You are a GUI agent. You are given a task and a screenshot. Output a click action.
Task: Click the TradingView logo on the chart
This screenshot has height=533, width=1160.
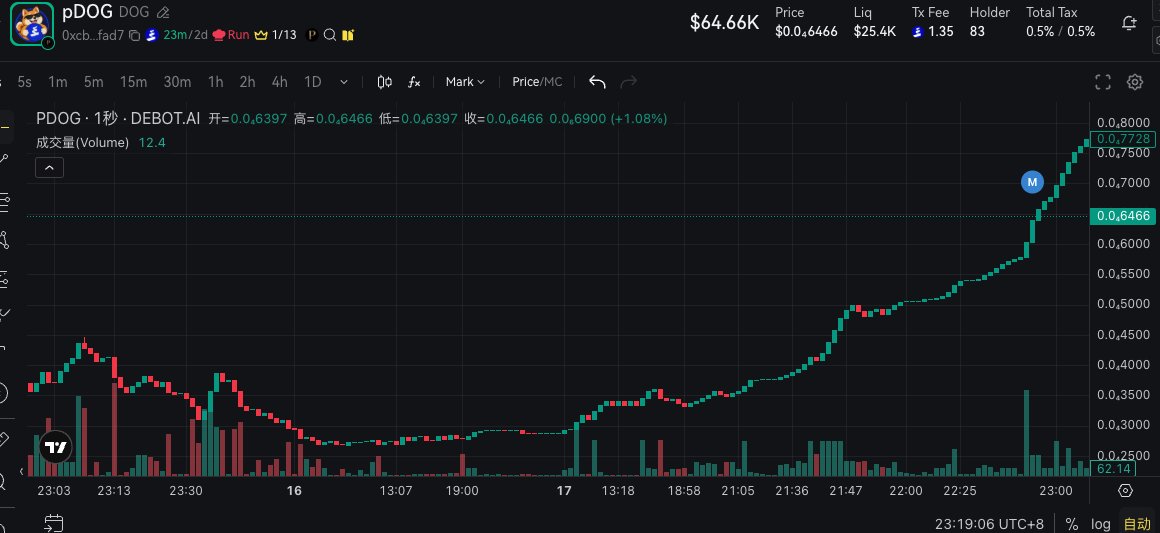point(55,447)
